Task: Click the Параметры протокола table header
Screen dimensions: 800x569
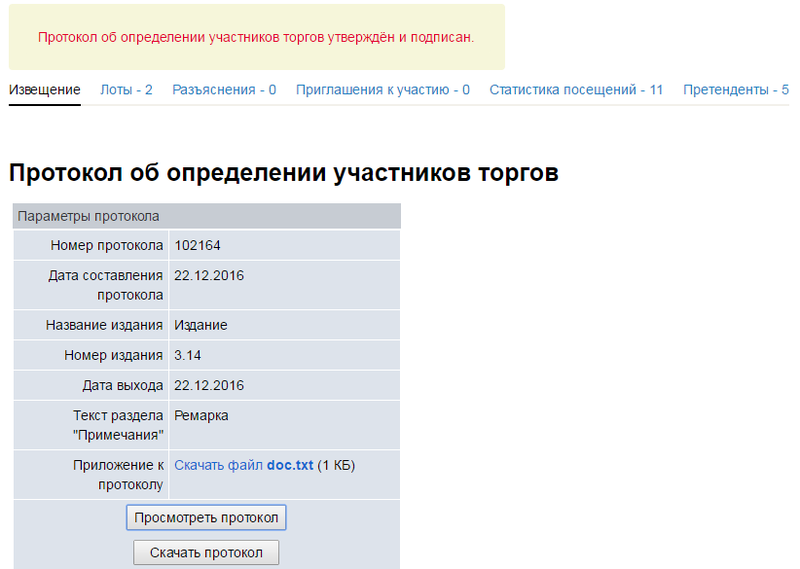Action: [207, 216]
